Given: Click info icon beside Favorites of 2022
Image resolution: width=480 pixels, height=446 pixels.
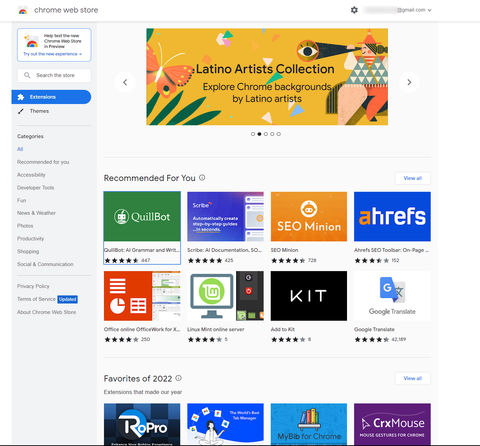Looking at the screenshot, I should (179, 378).
